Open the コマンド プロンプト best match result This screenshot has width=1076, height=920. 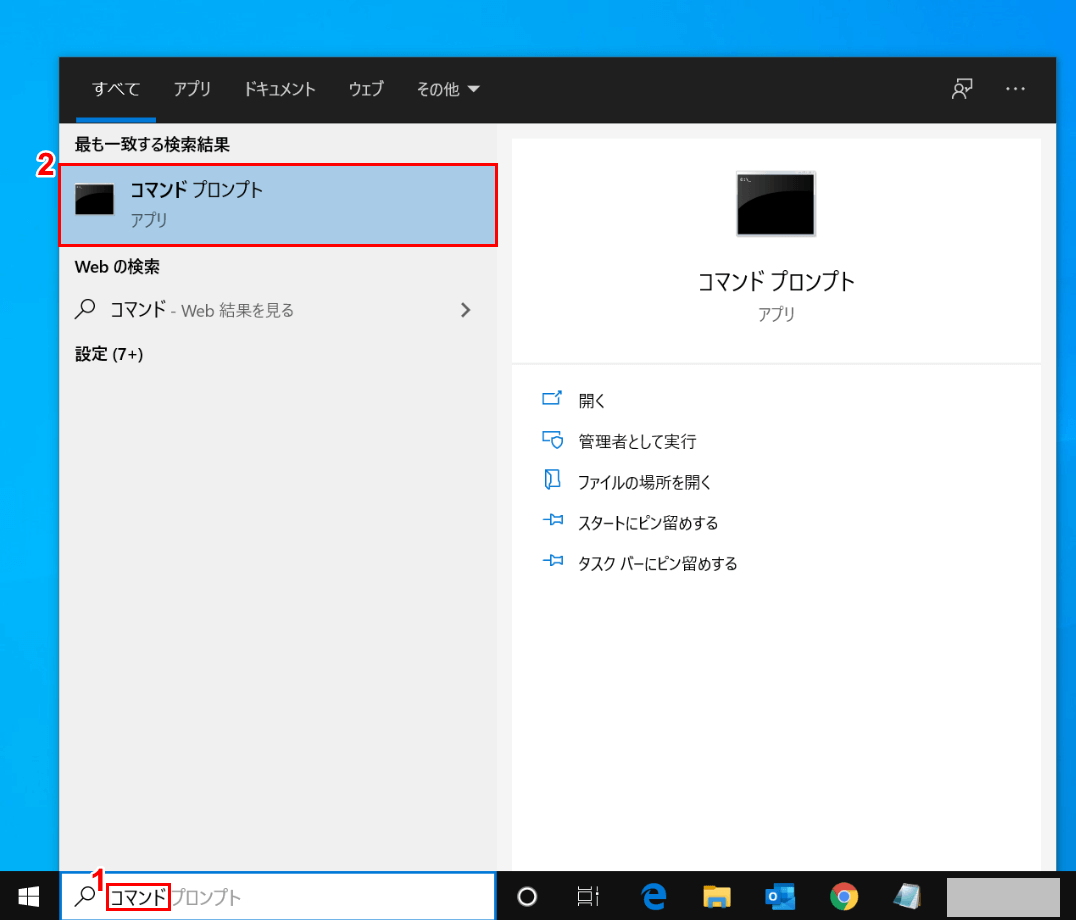tap(278, 204)
